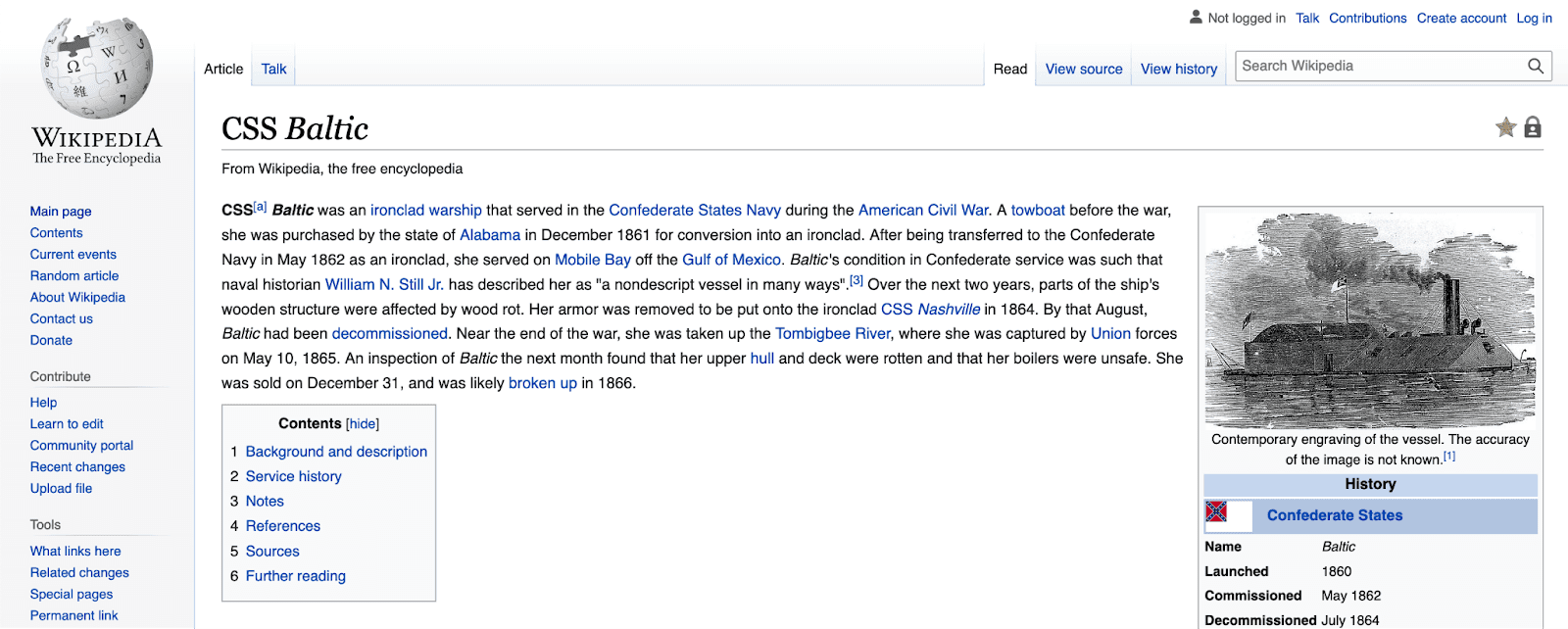Follow the broken up link
This screenshot has height=629, width=1568.
pos(543,383)
